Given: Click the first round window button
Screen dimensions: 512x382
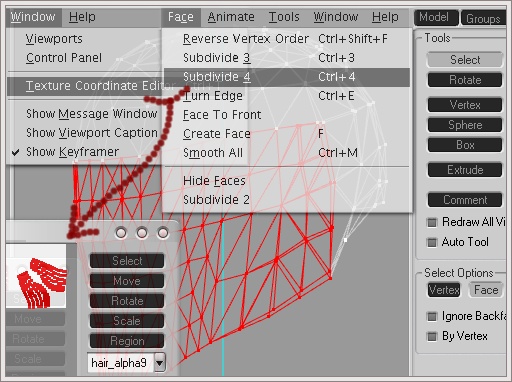Looking at the screenshot, I should click(x=121, y=233).
